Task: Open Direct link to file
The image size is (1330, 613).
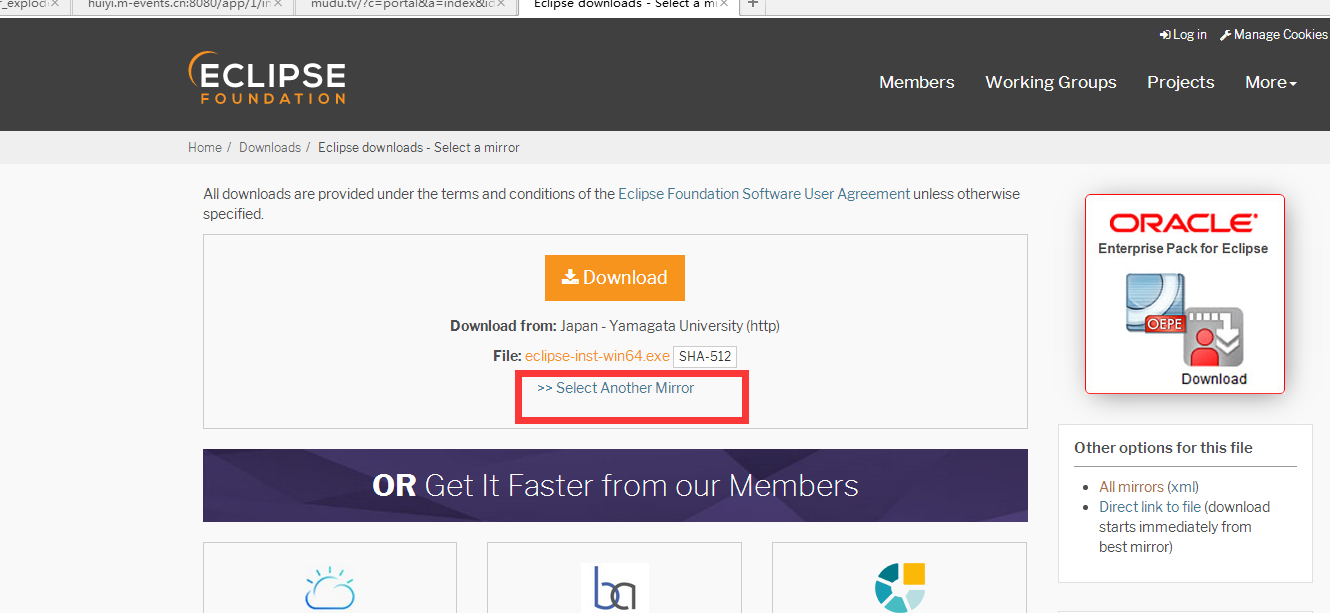Action: pyautogui.click(x=1150, y=507)
